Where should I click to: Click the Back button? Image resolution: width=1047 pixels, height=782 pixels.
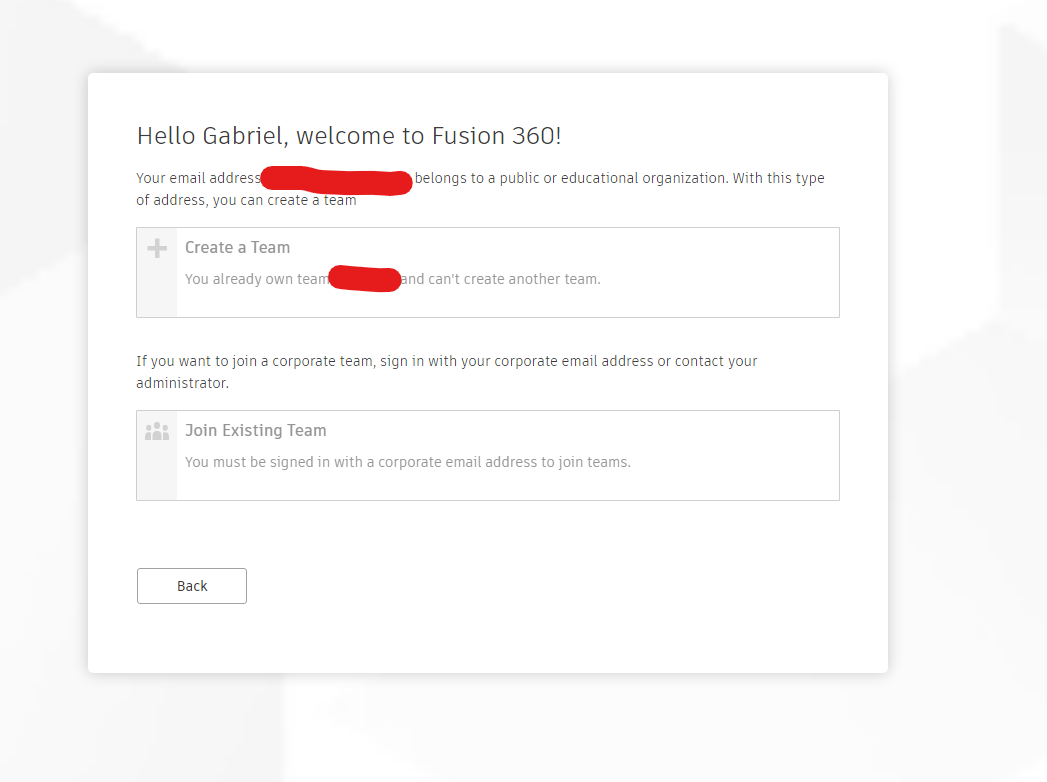pos(191,585)
